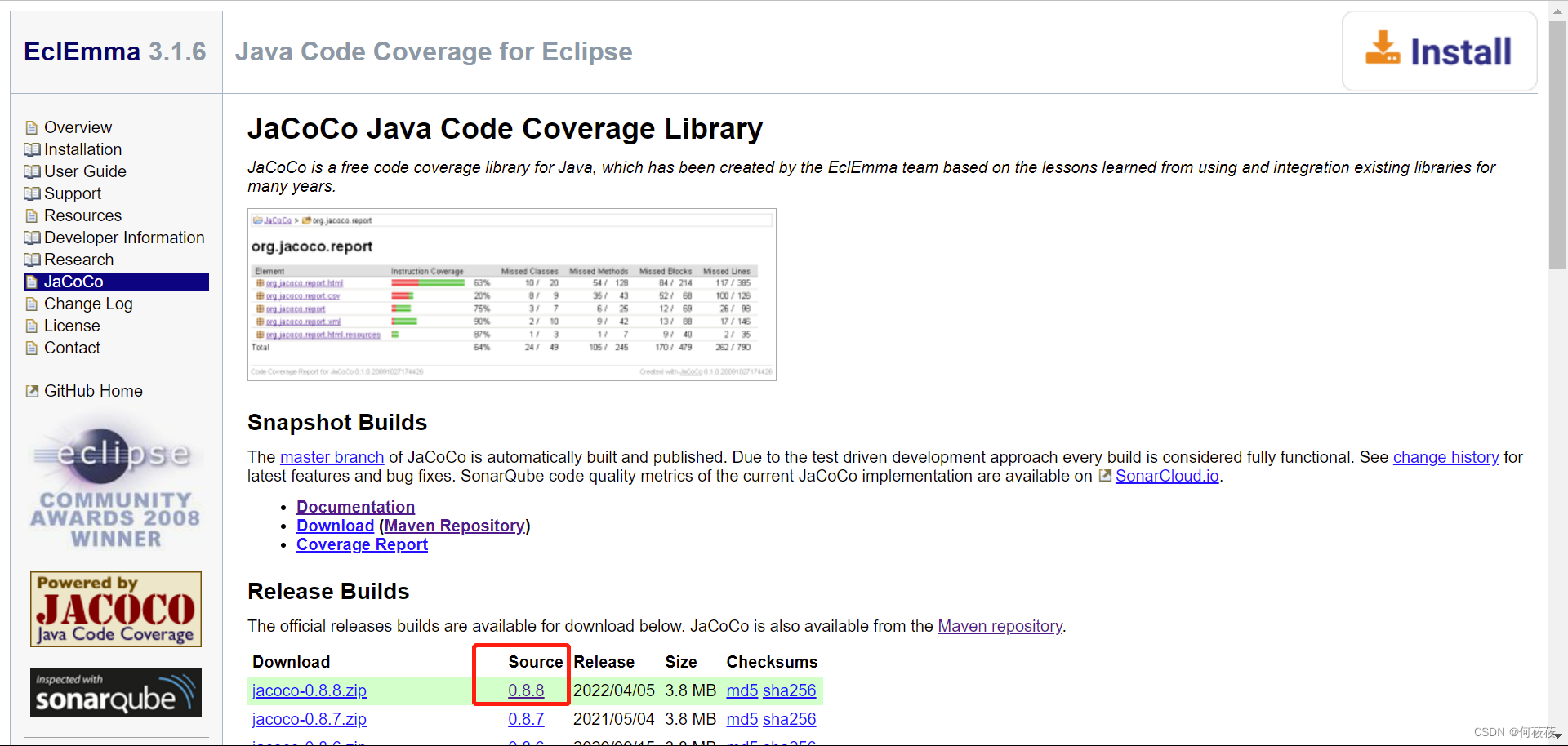Open the Installation menu item
Image resolution: width=1568 pixels, height=746 pixels.
(x=82, y=149)
